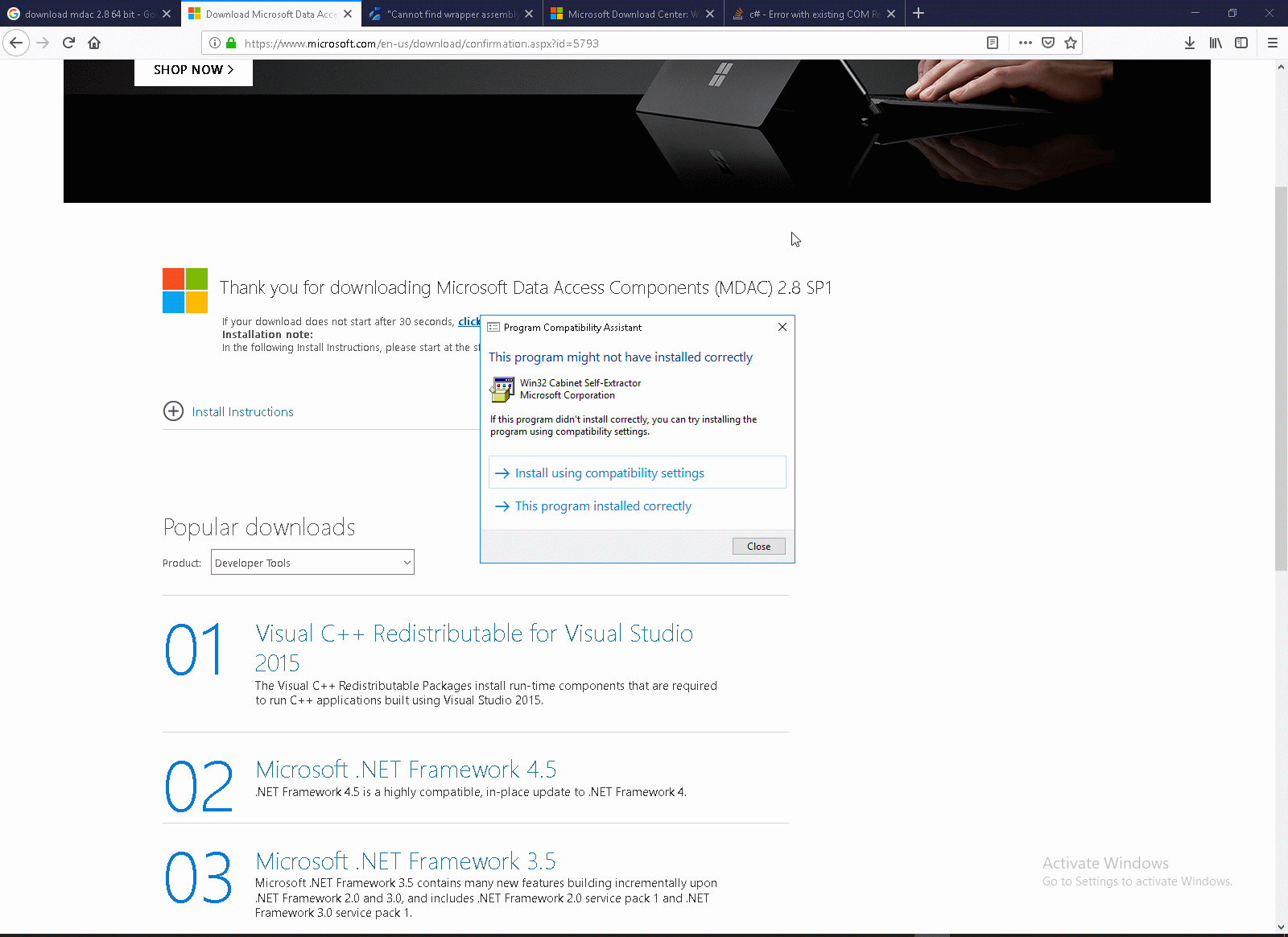Choose Install using compatibility settings

638,473
